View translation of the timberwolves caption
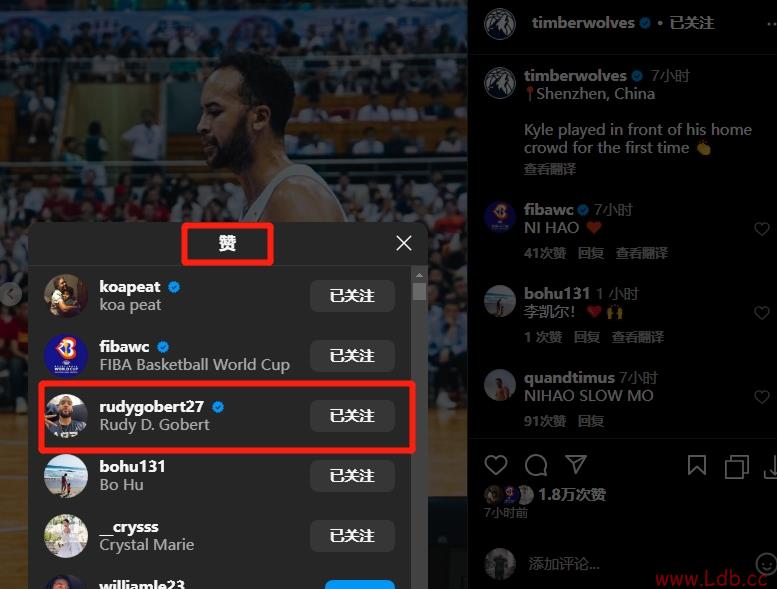777x589 pixels. (x=550, y=169)
